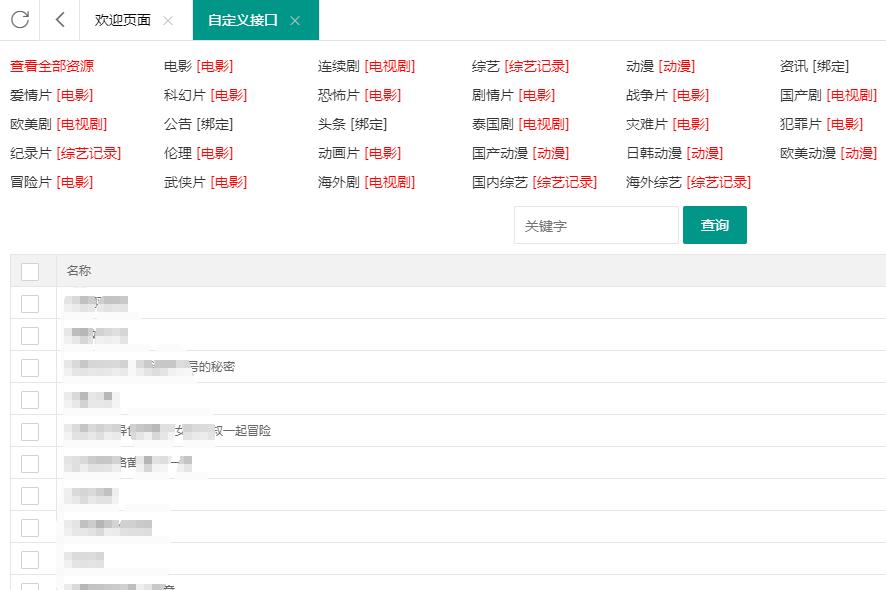Viewport: 886px width, 590px height.
Task: Switch to the 欢迎页面 tab
Action: [x=122, y=20]
